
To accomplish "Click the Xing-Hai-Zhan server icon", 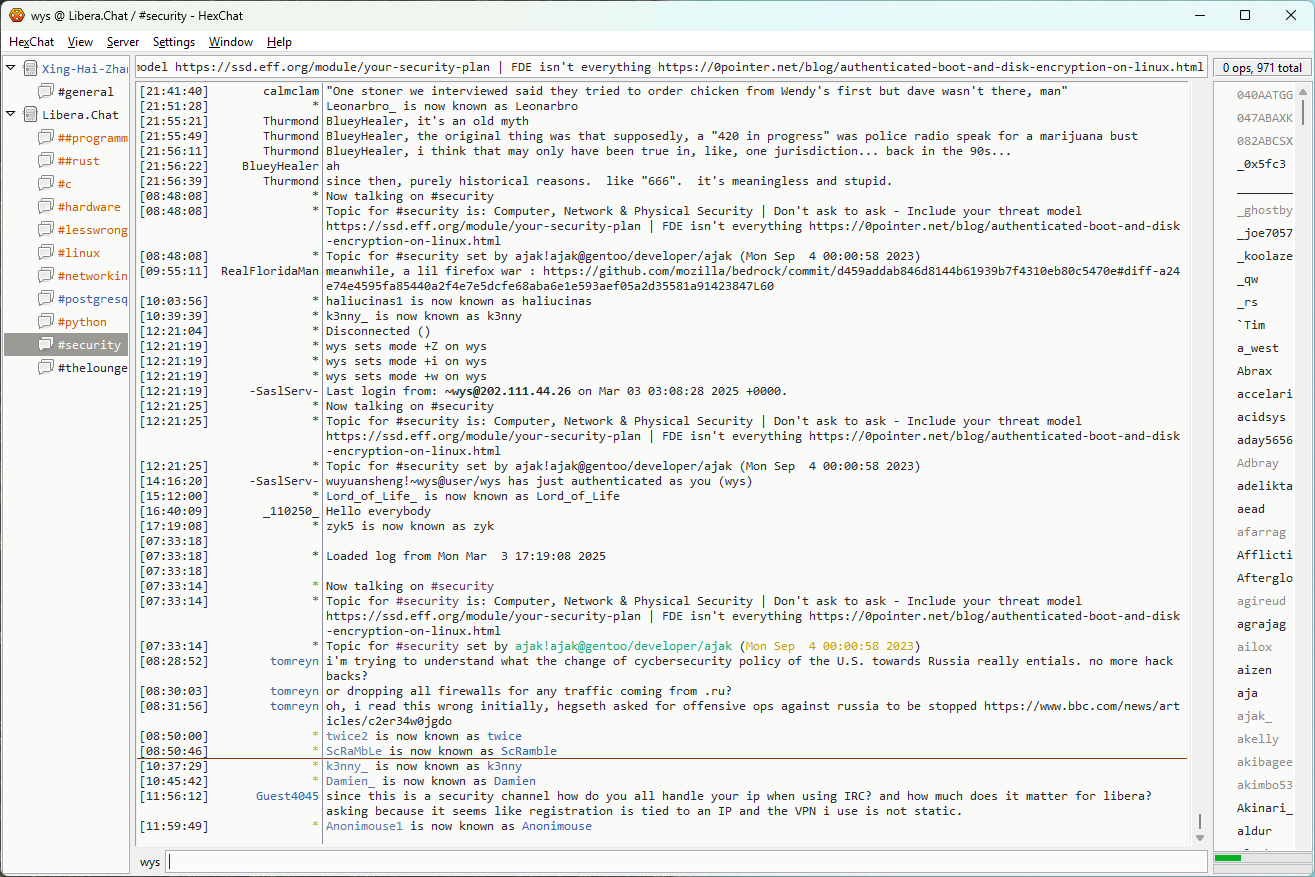I will click(30, 69).
